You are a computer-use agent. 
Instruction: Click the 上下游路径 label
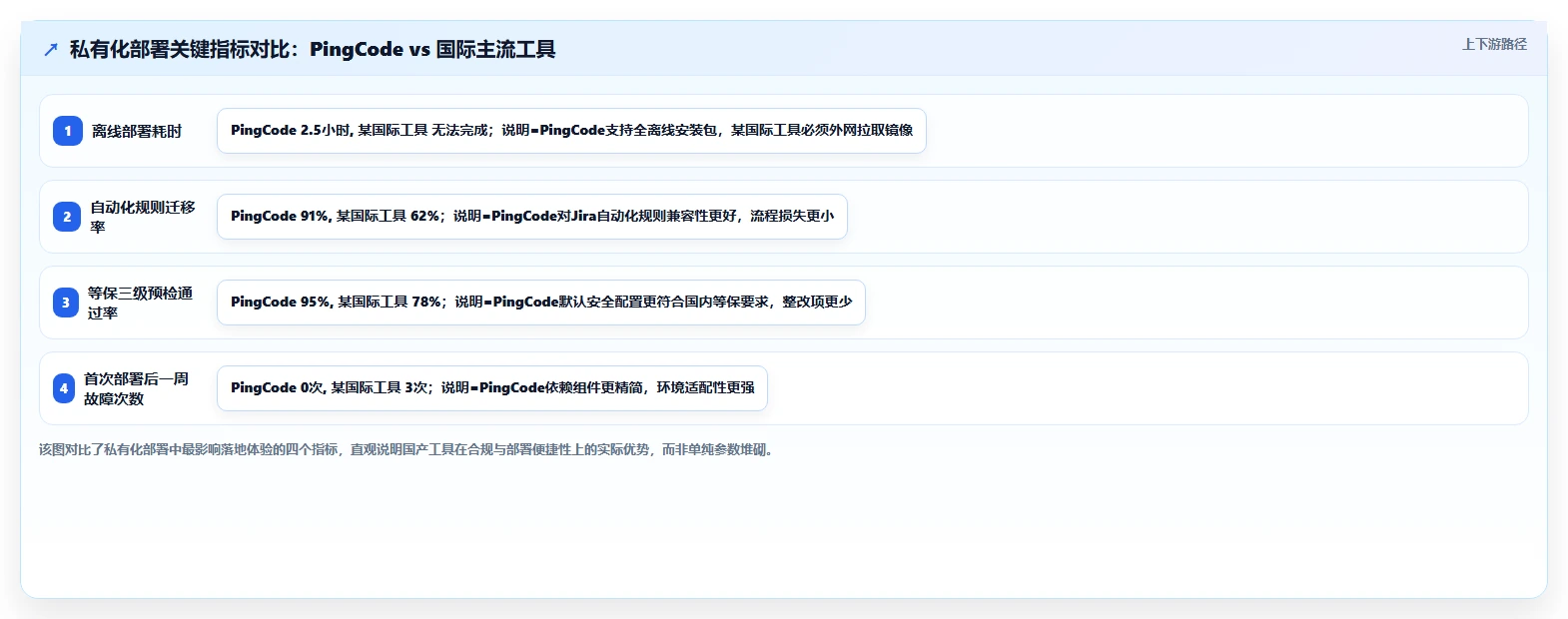[1494, 44]
